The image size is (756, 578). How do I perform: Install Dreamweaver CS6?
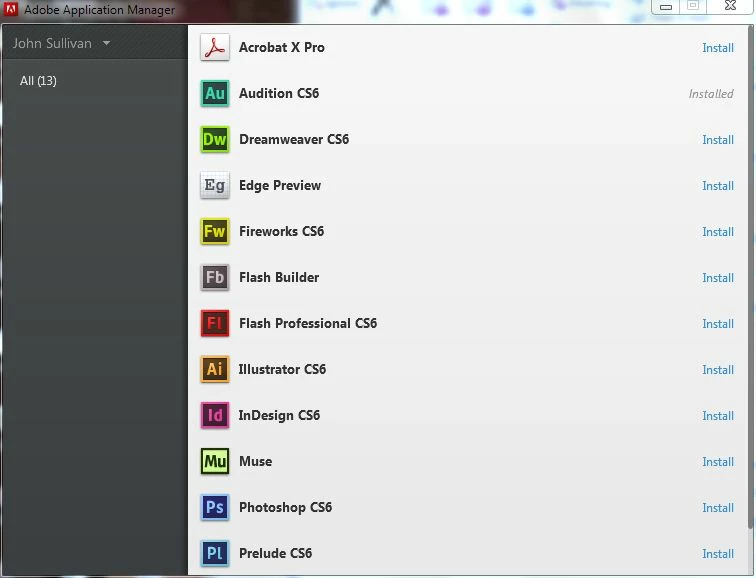718,140
